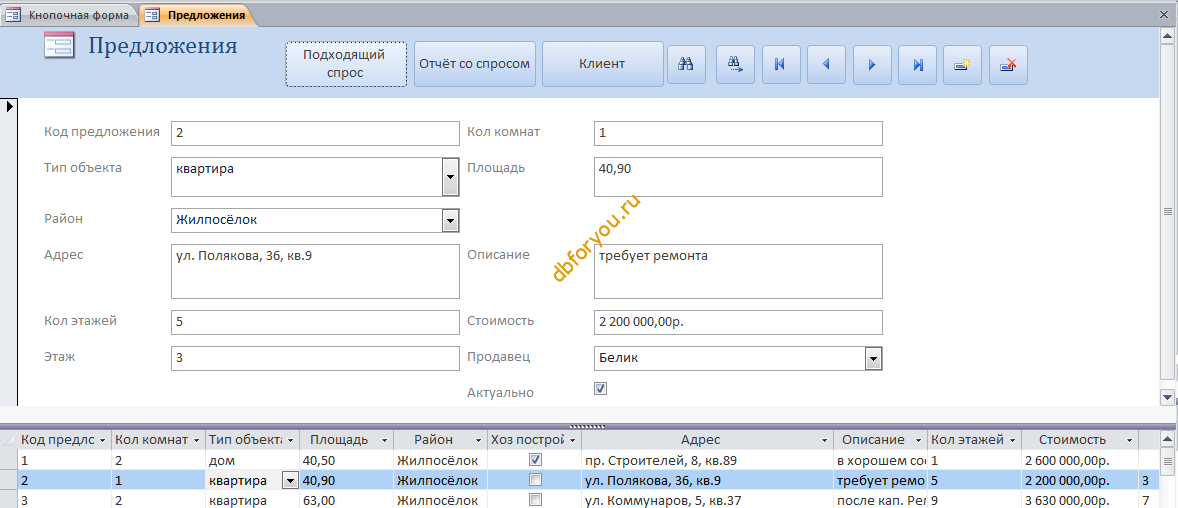The image size is (1178, 508).
Task: Open the Продавец dropdown list
Action: (873, 358)
